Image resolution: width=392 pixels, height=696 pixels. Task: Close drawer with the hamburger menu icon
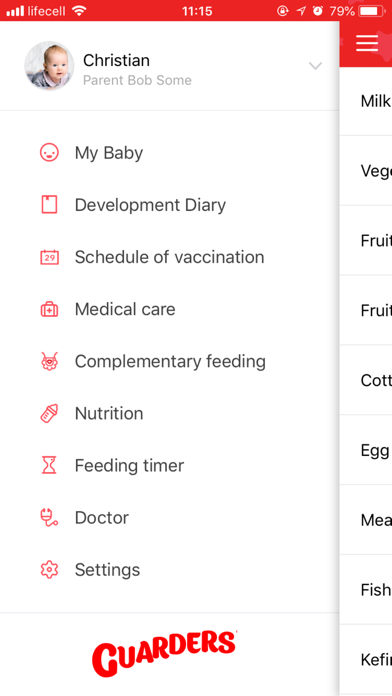click(x=367, y=43)
